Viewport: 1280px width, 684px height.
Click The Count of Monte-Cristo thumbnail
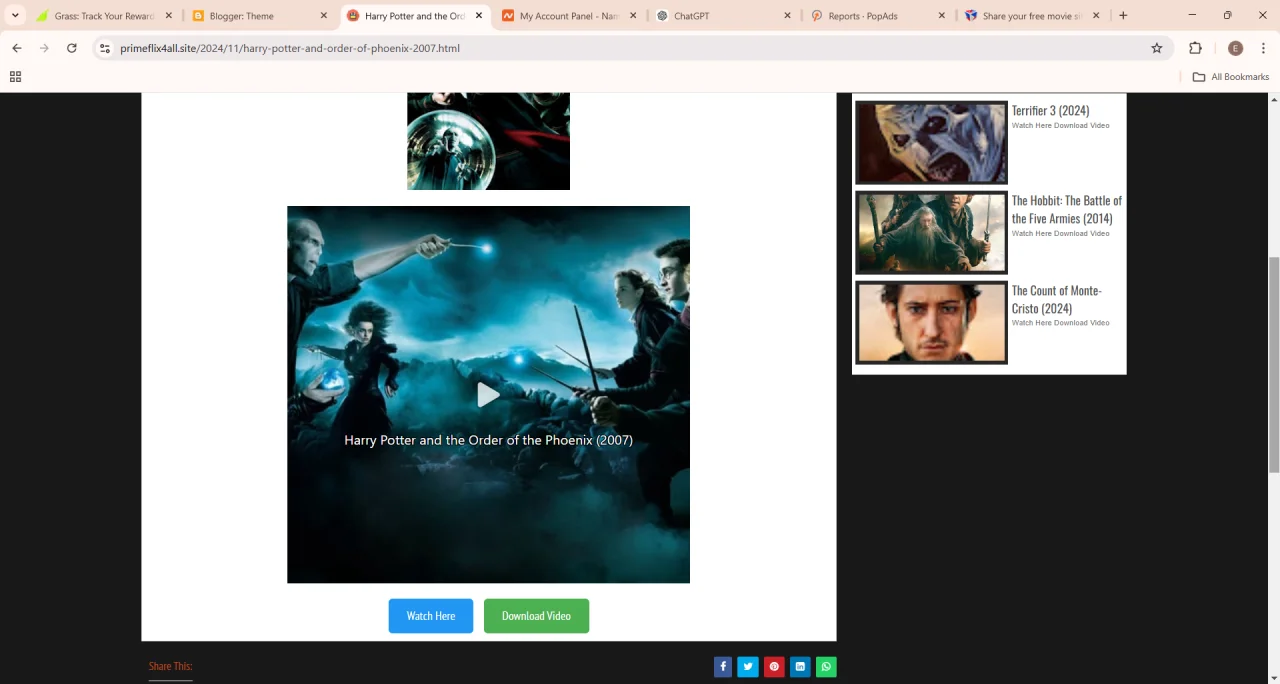point(931,322)
